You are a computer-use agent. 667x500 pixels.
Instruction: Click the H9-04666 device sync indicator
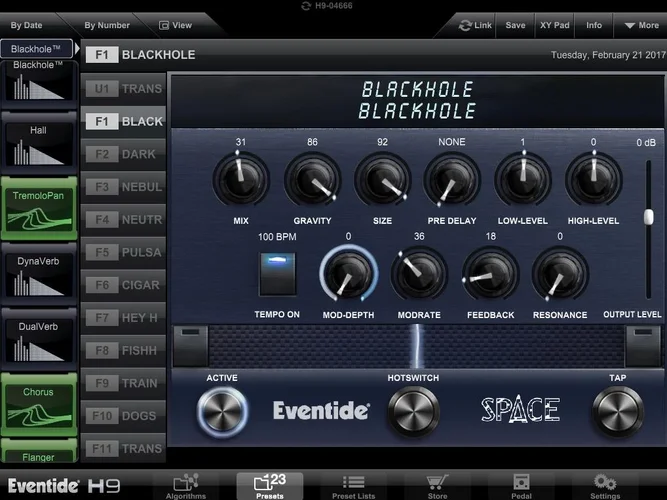[x=327, y=6]
